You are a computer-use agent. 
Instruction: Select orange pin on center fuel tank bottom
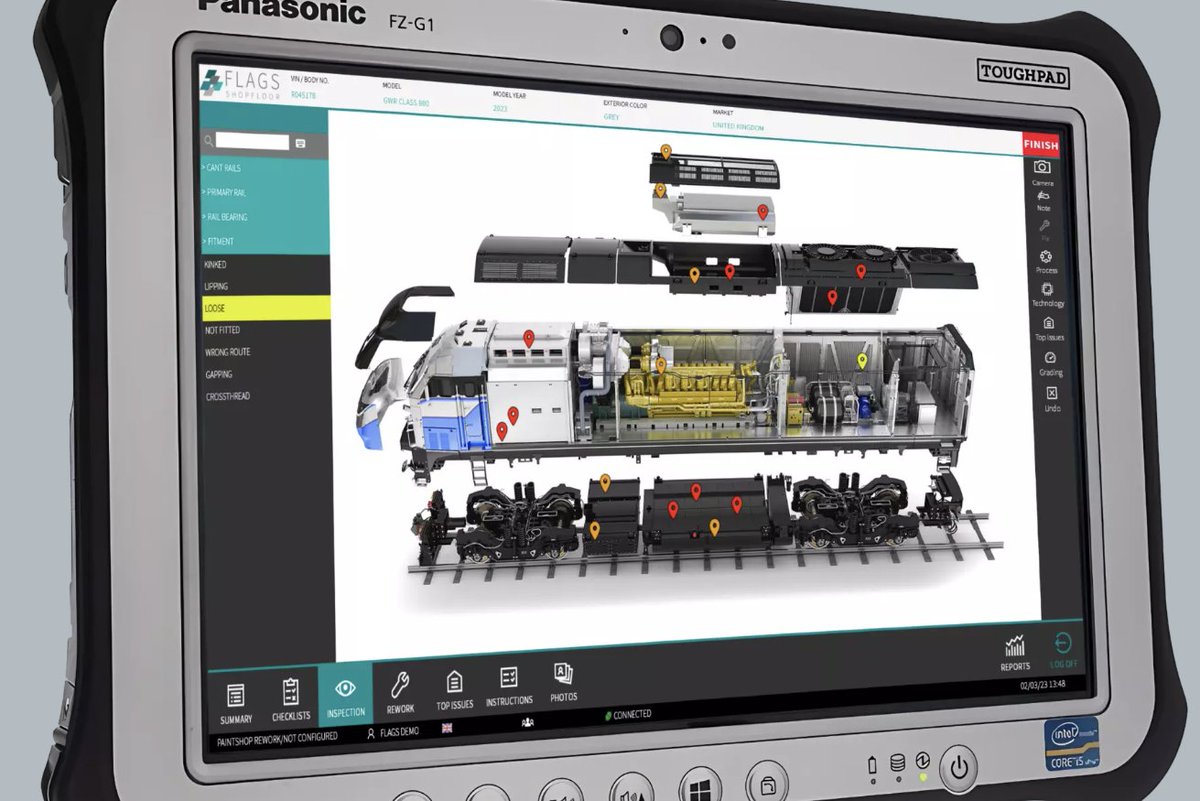point(714,526)
